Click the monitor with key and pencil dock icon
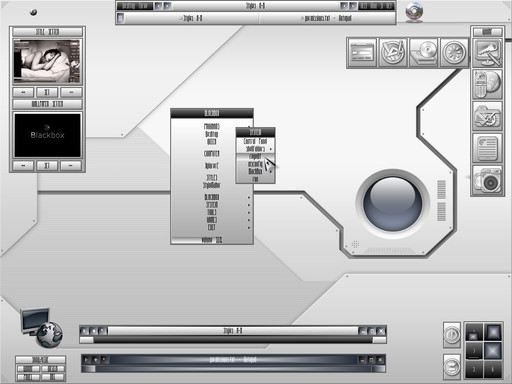512x384 pixels. [x=487, y=53]
